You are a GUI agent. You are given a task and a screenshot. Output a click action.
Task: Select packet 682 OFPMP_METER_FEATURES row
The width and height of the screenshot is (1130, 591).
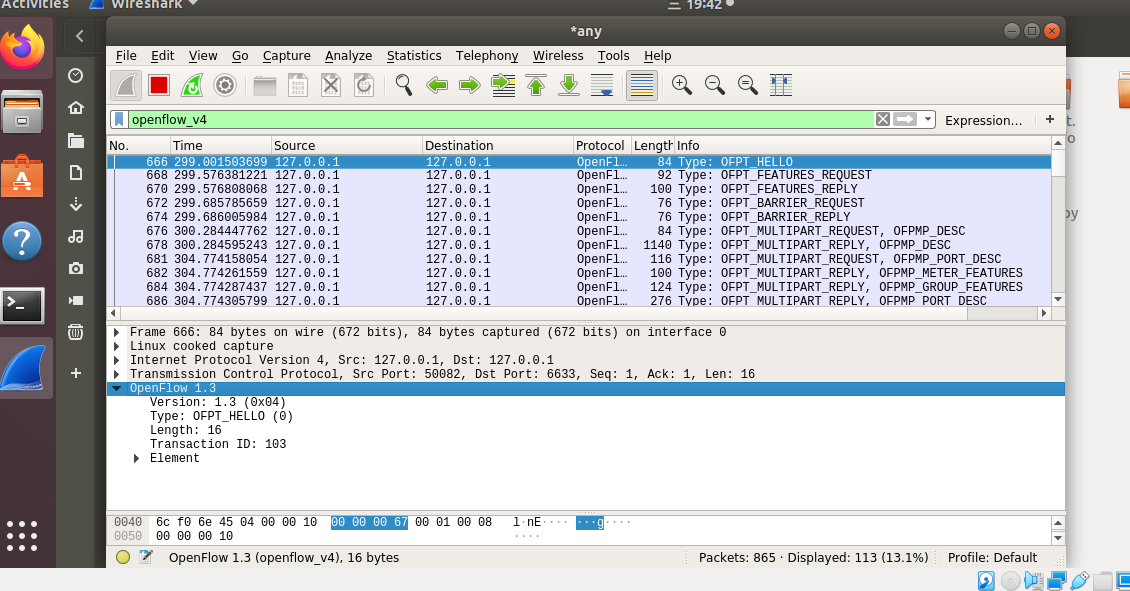[x=579, y=273]
